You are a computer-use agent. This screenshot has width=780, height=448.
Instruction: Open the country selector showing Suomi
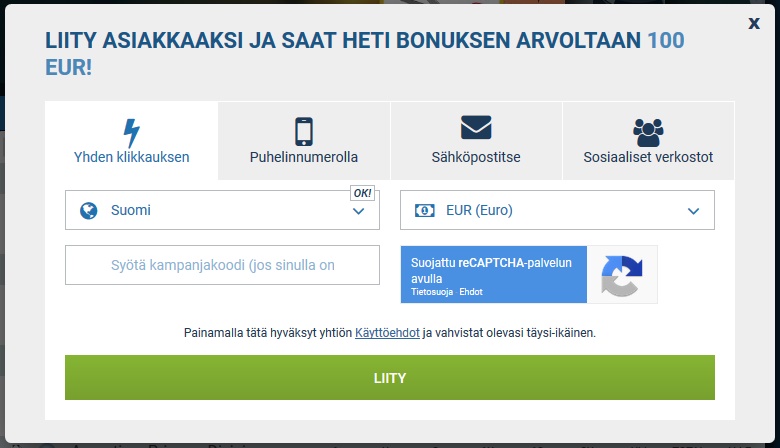pos(222,210)
